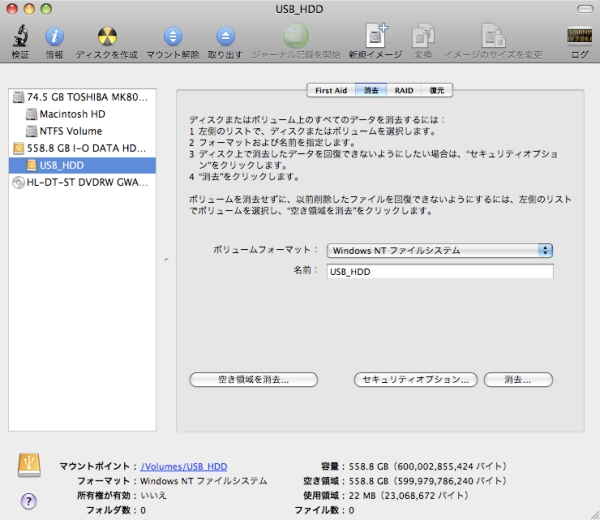Click the マウント解除 (Unmount) icon
The height and width of the screenshot is (520, 600).
coord(172,37)
